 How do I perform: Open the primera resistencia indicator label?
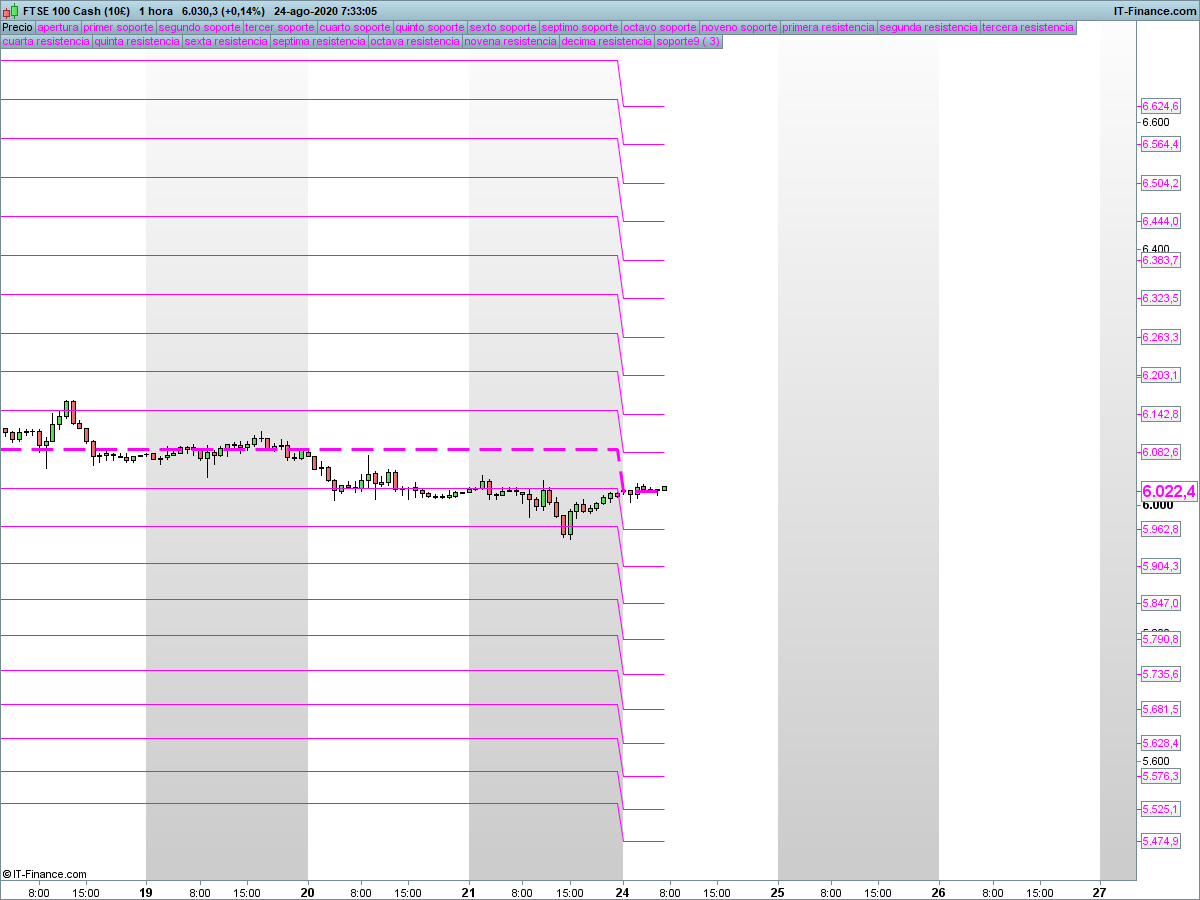(828, 28)
